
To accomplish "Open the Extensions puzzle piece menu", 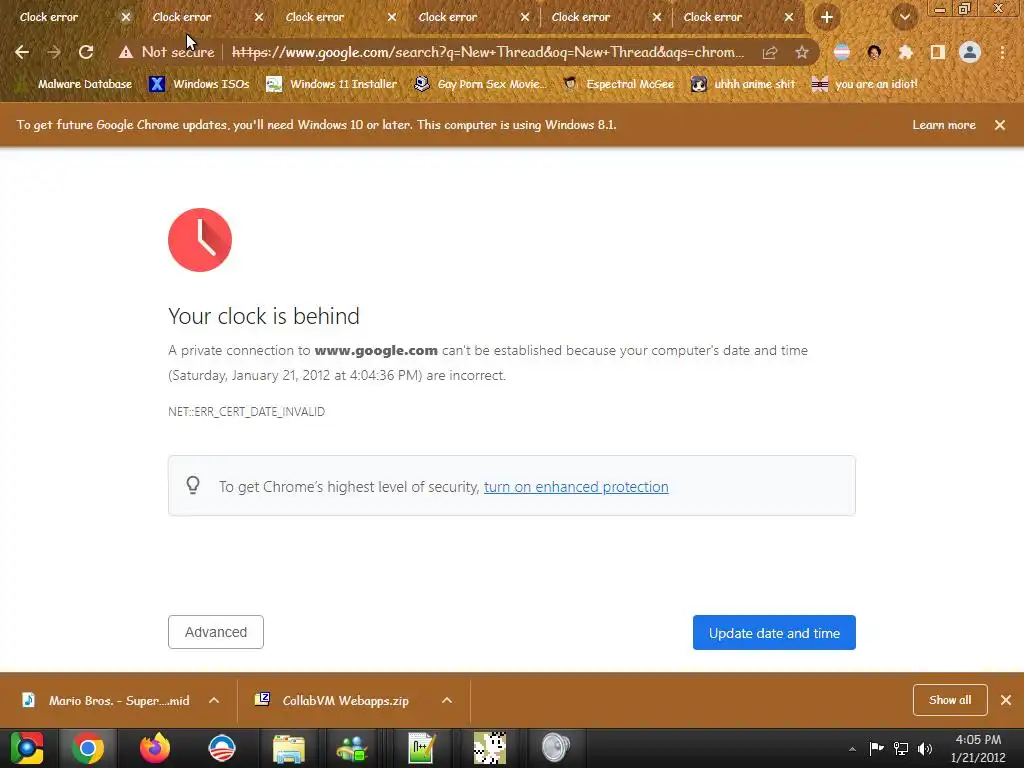I will 906,52.
